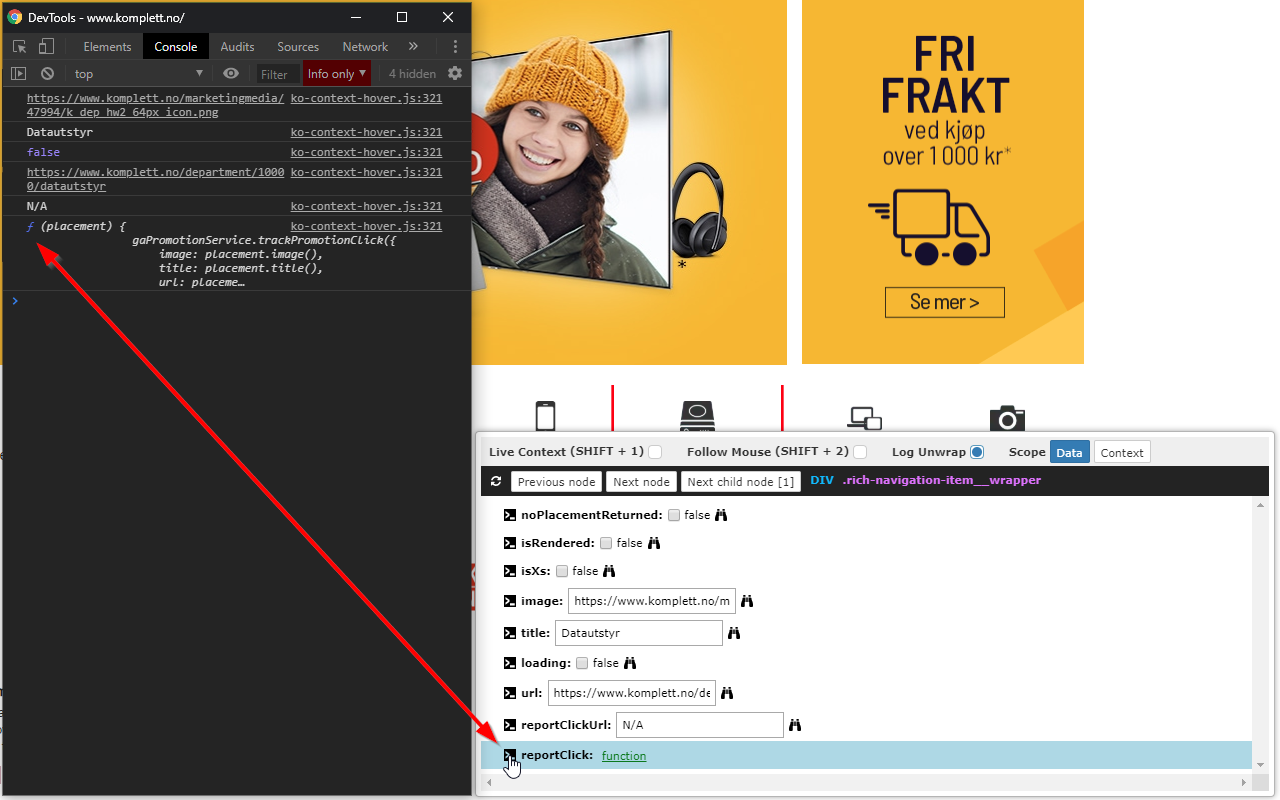Toggle the device toolbar icon in DevTools
Screen dimensions: 1280x800
tap(46, 47)
